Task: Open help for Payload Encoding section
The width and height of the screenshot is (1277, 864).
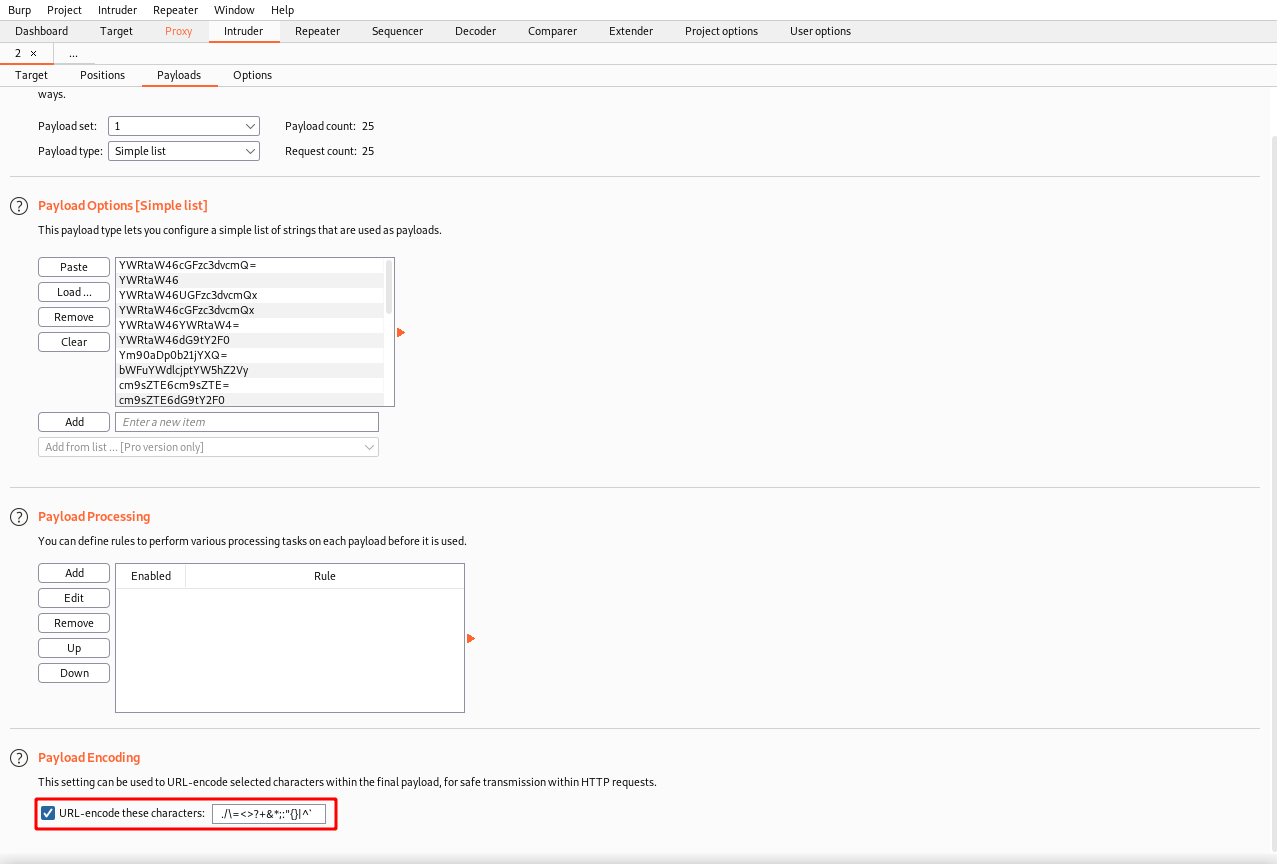Action: point(18,758)
